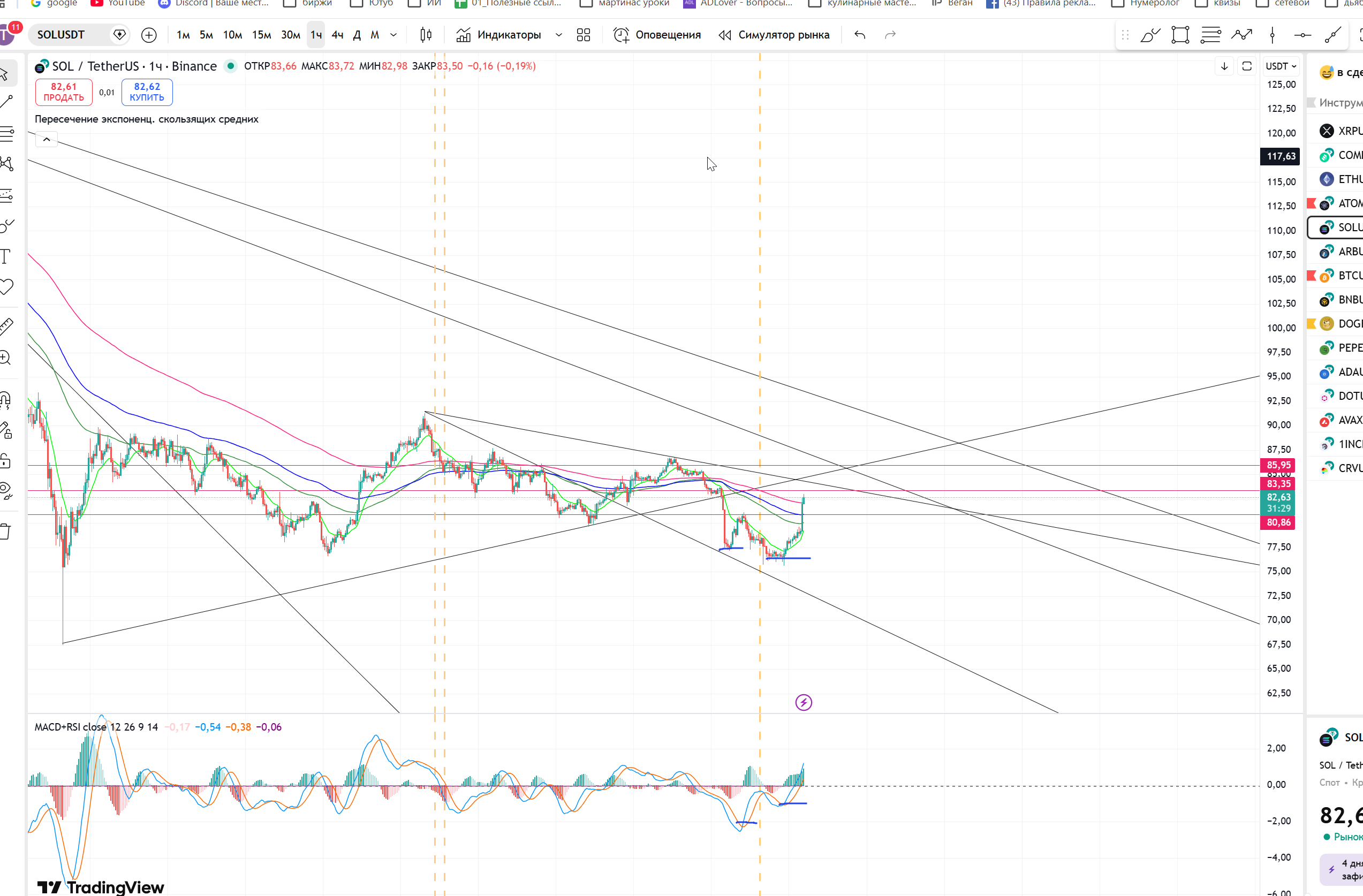
Task: Select the magnet snap mode tool
Action: tap(6, 400)
